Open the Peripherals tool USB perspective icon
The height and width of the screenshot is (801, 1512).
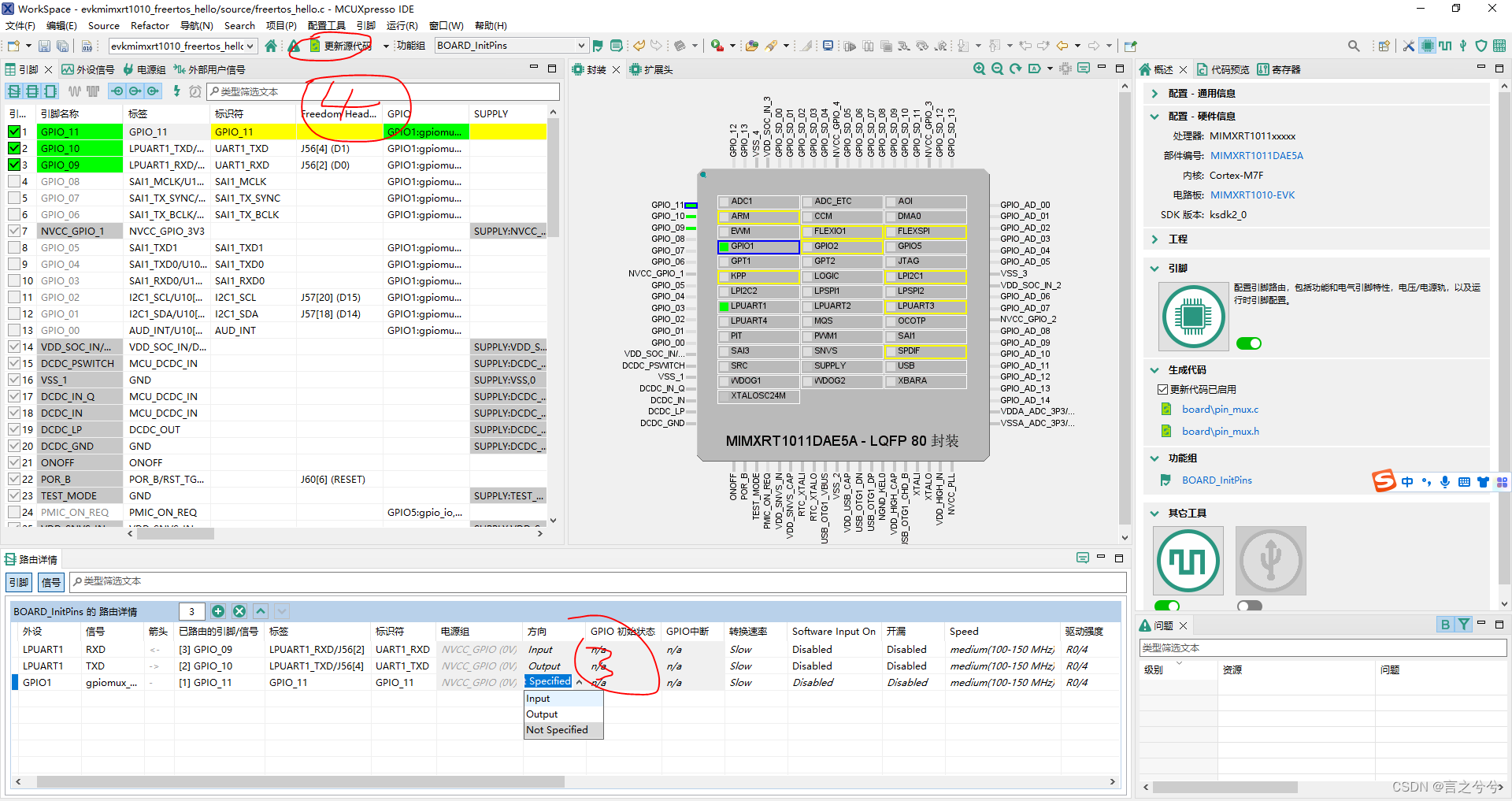pos(1463,46)
